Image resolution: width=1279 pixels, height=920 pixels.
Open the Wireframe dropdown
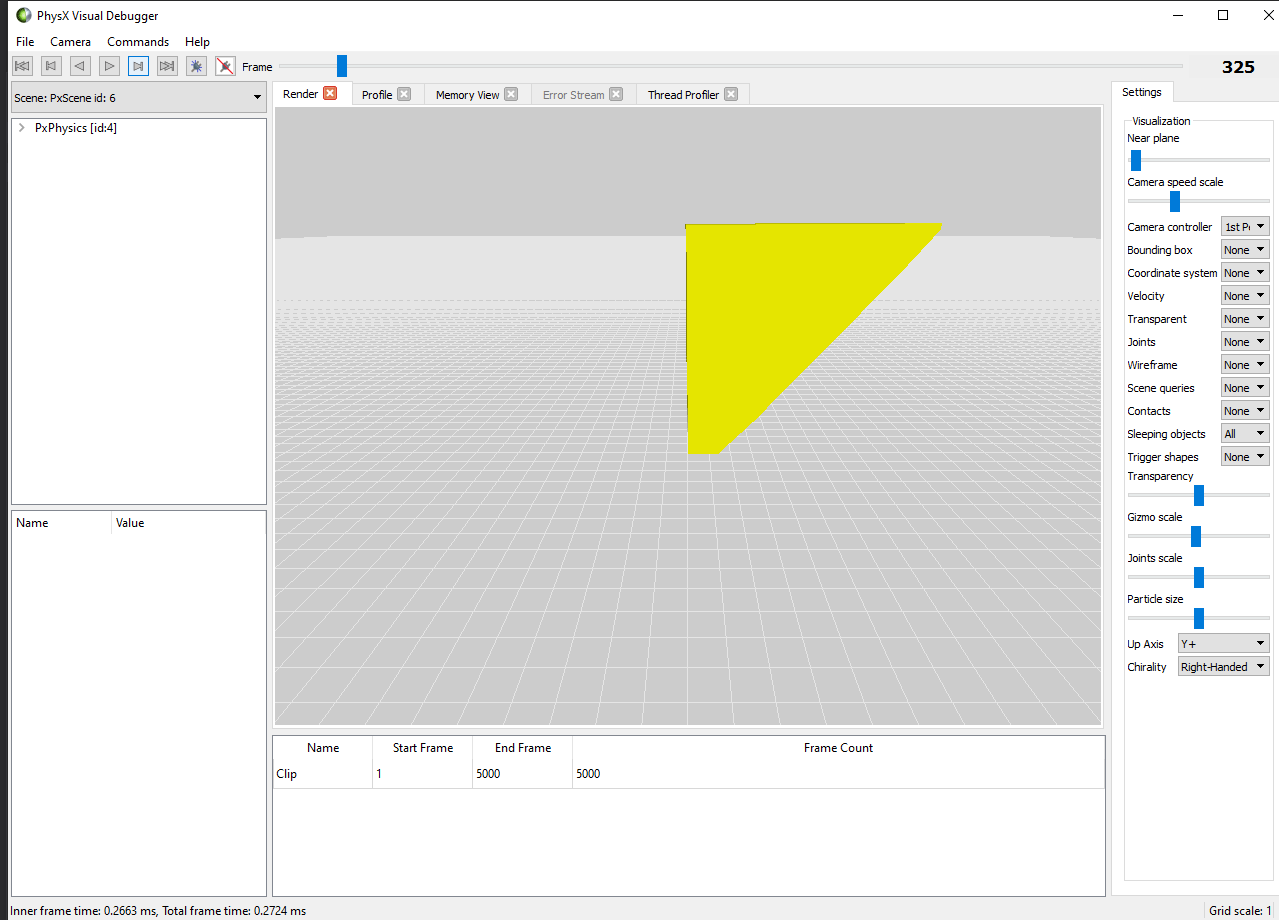1245,365
